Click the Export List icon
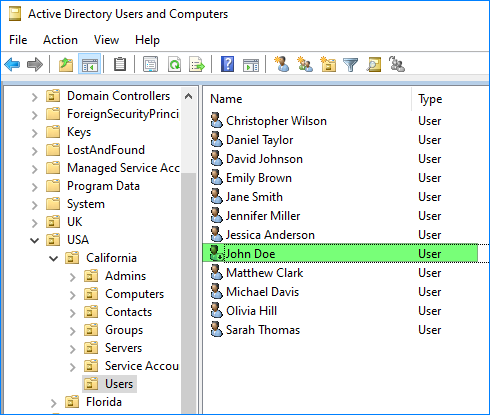Image resolution: width=490 pixels, height=415 pixels. (197, 64)
